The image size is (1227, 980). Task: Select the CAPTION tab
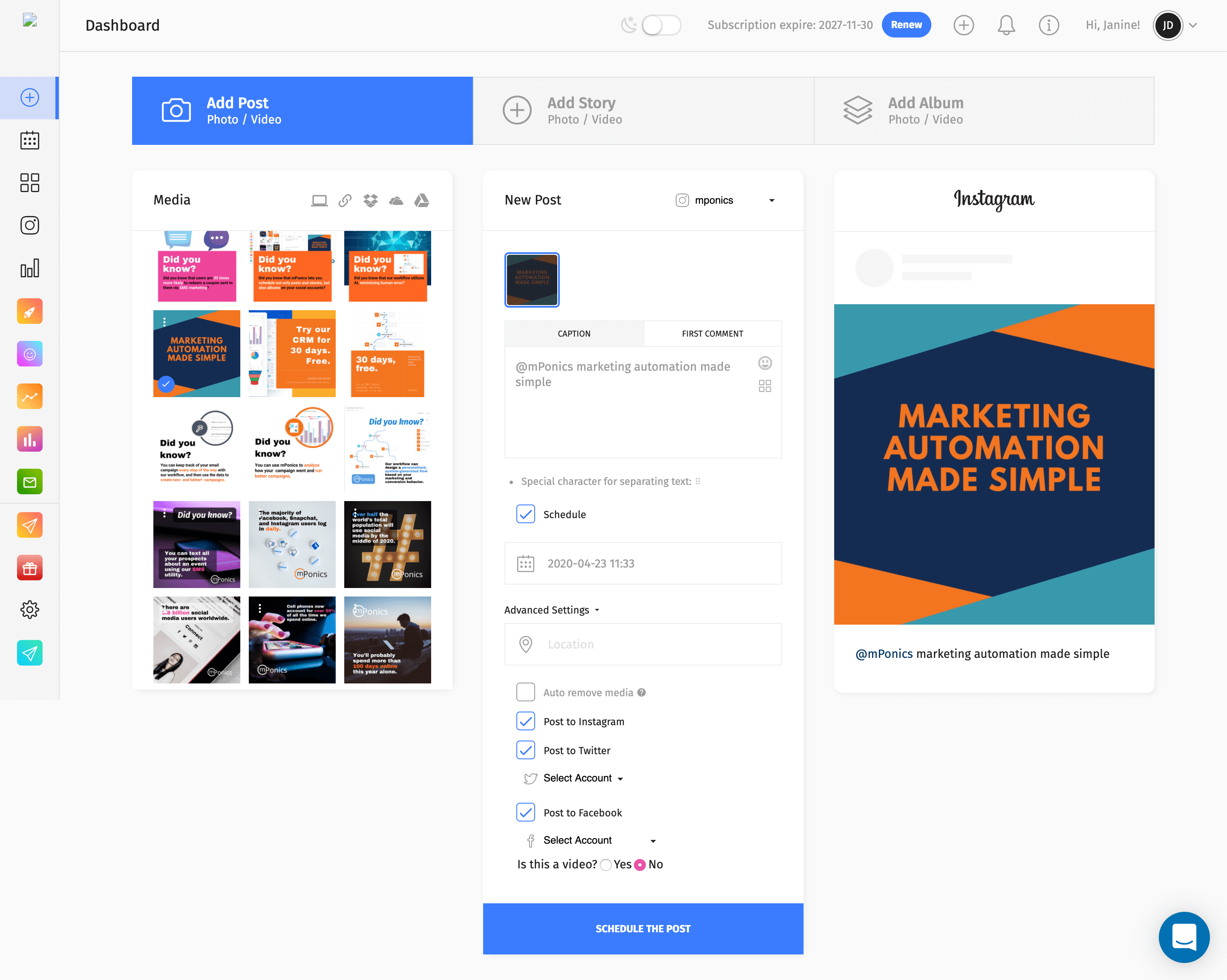pyautogui.click(x=573, y=334)
